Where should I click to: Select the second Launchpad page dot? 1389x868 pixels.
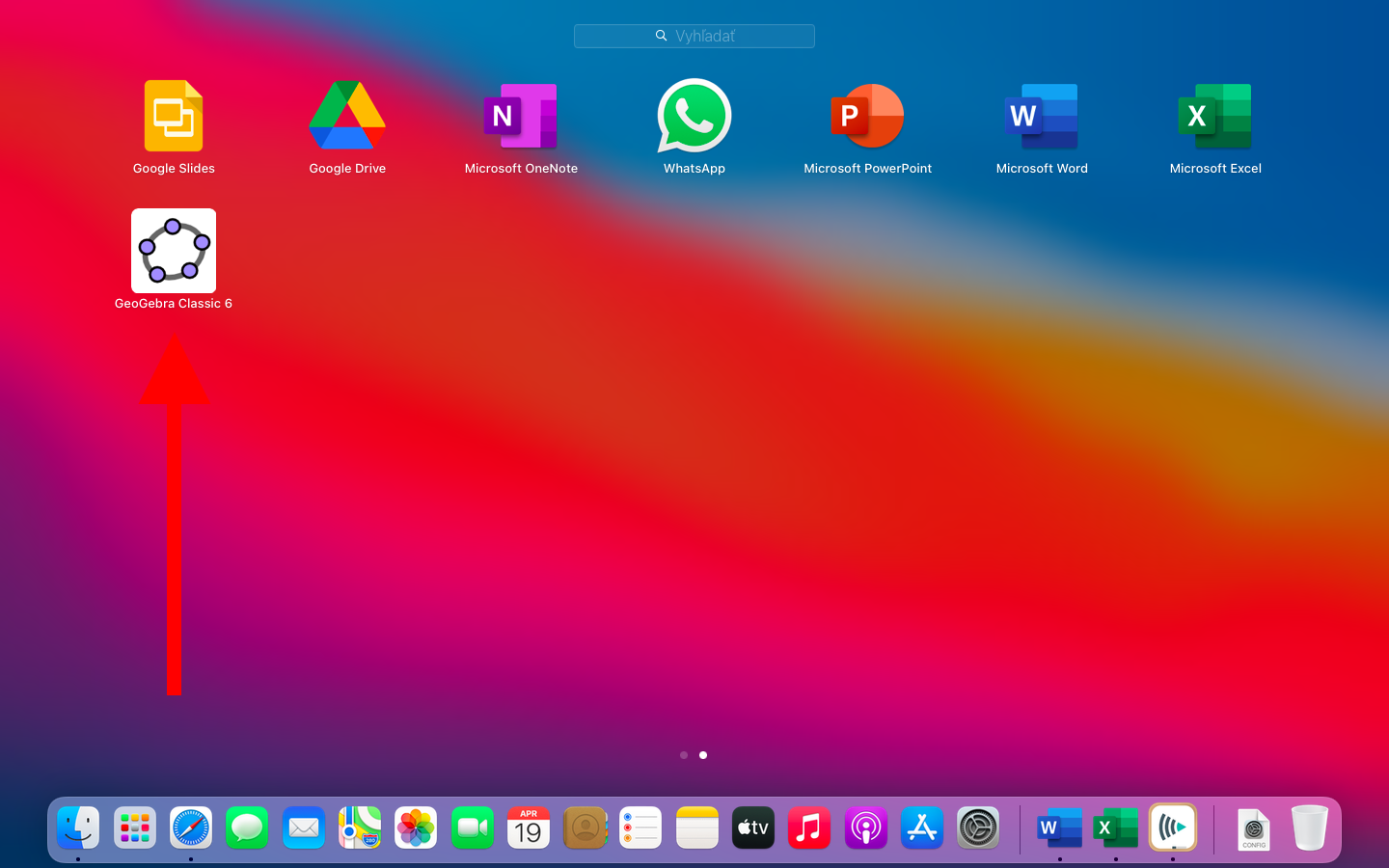pos(703,755)
